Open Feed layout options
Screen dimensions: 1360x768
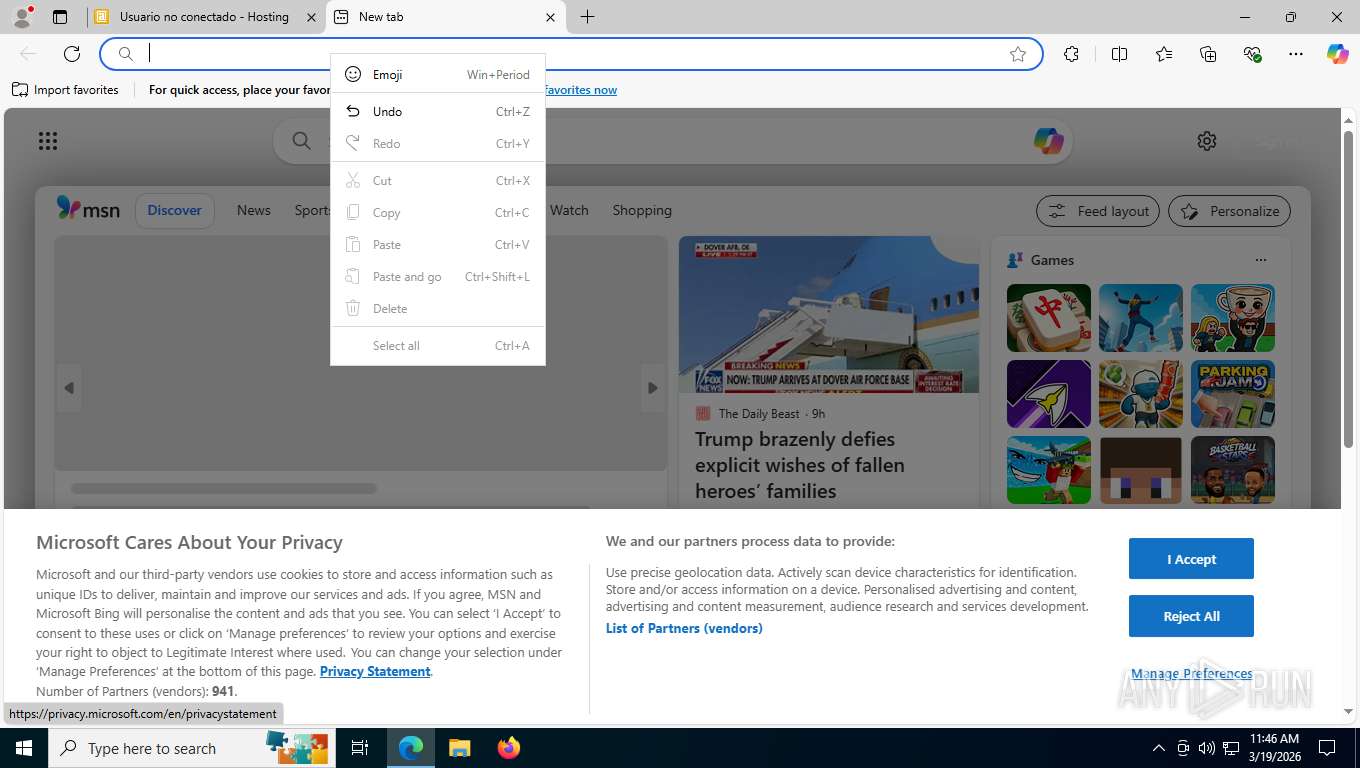coord(1098,211)
